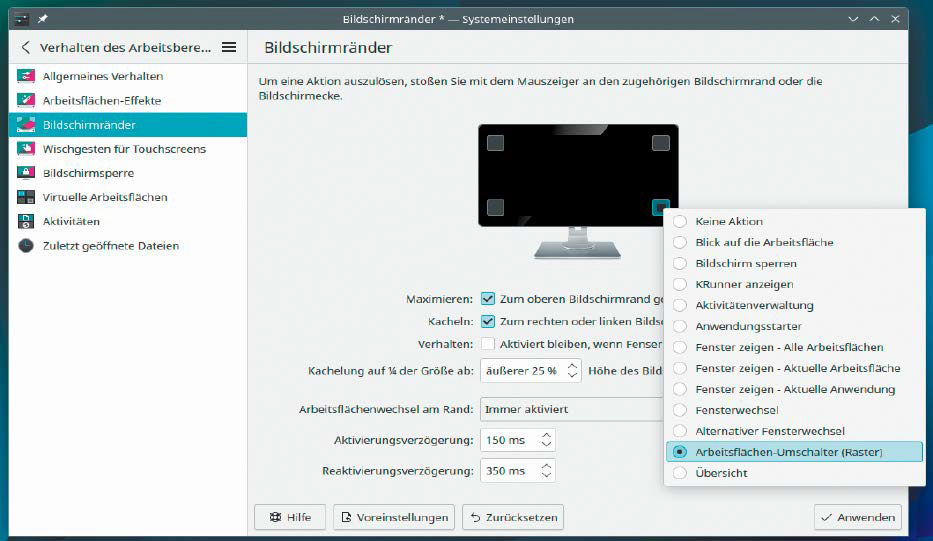Open the hamburger menu in sidebar header
Screen dimensions: 933x541
[229, 47]
